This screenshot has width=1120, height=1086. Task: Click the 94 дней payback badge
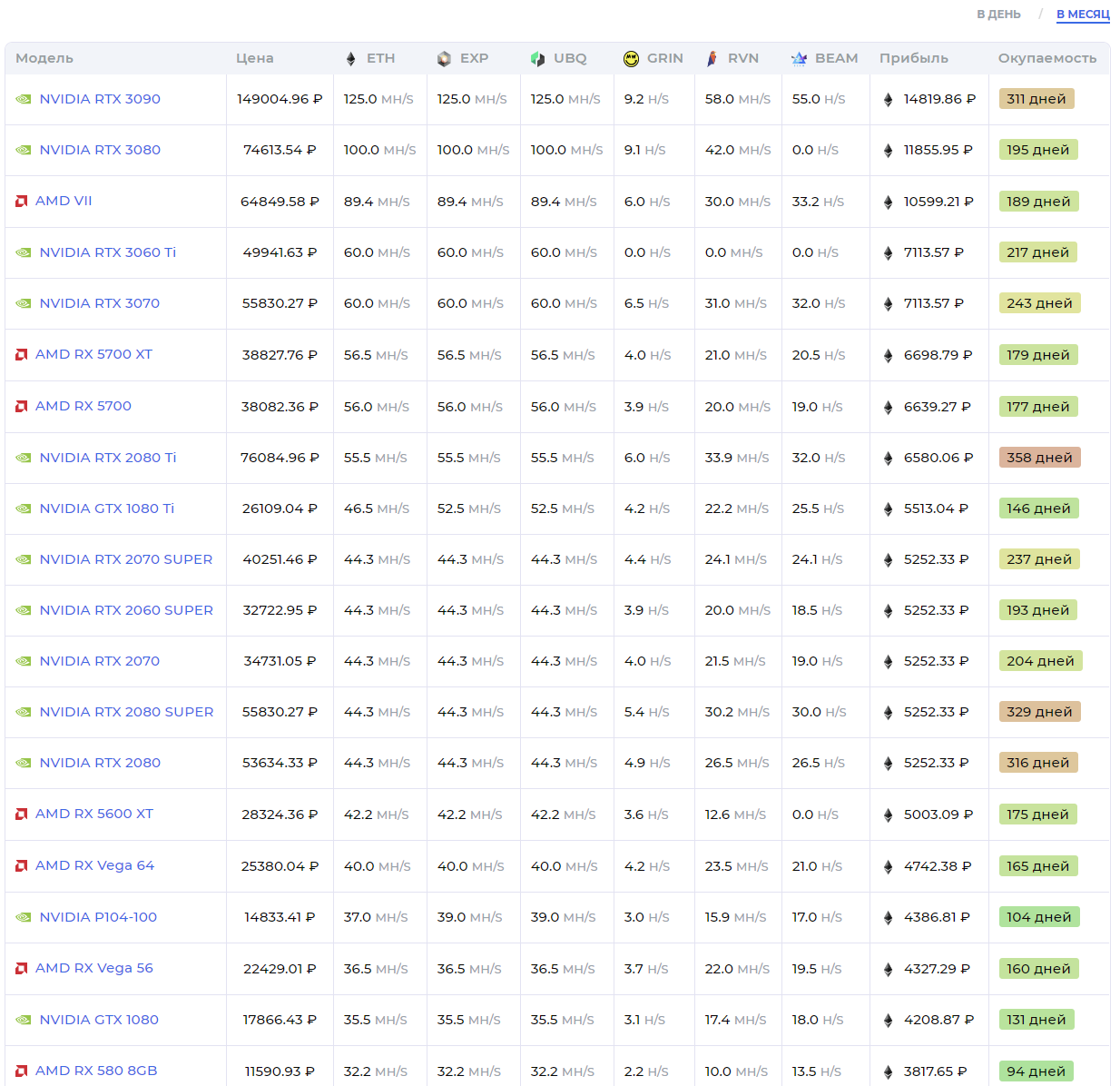pyautogui.click(x=1036, y=1071)
